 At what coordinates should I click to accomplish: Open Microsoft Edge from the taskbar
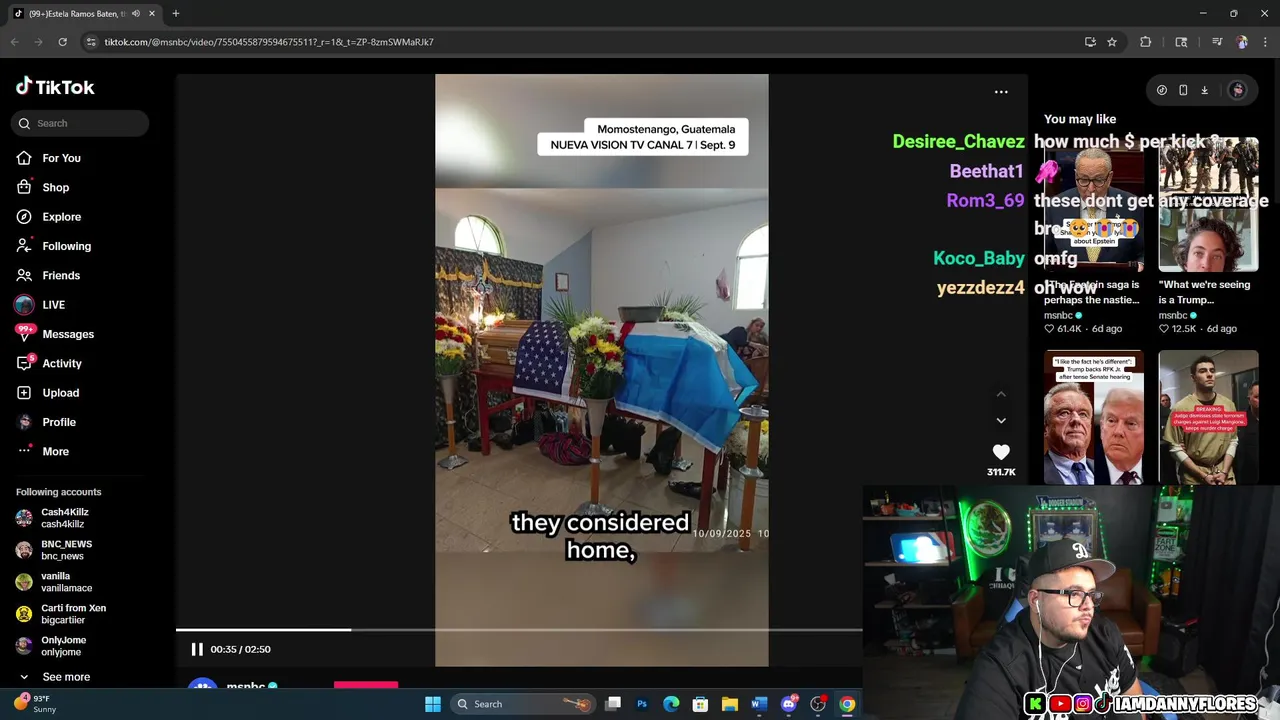click(x=671, y=704)
